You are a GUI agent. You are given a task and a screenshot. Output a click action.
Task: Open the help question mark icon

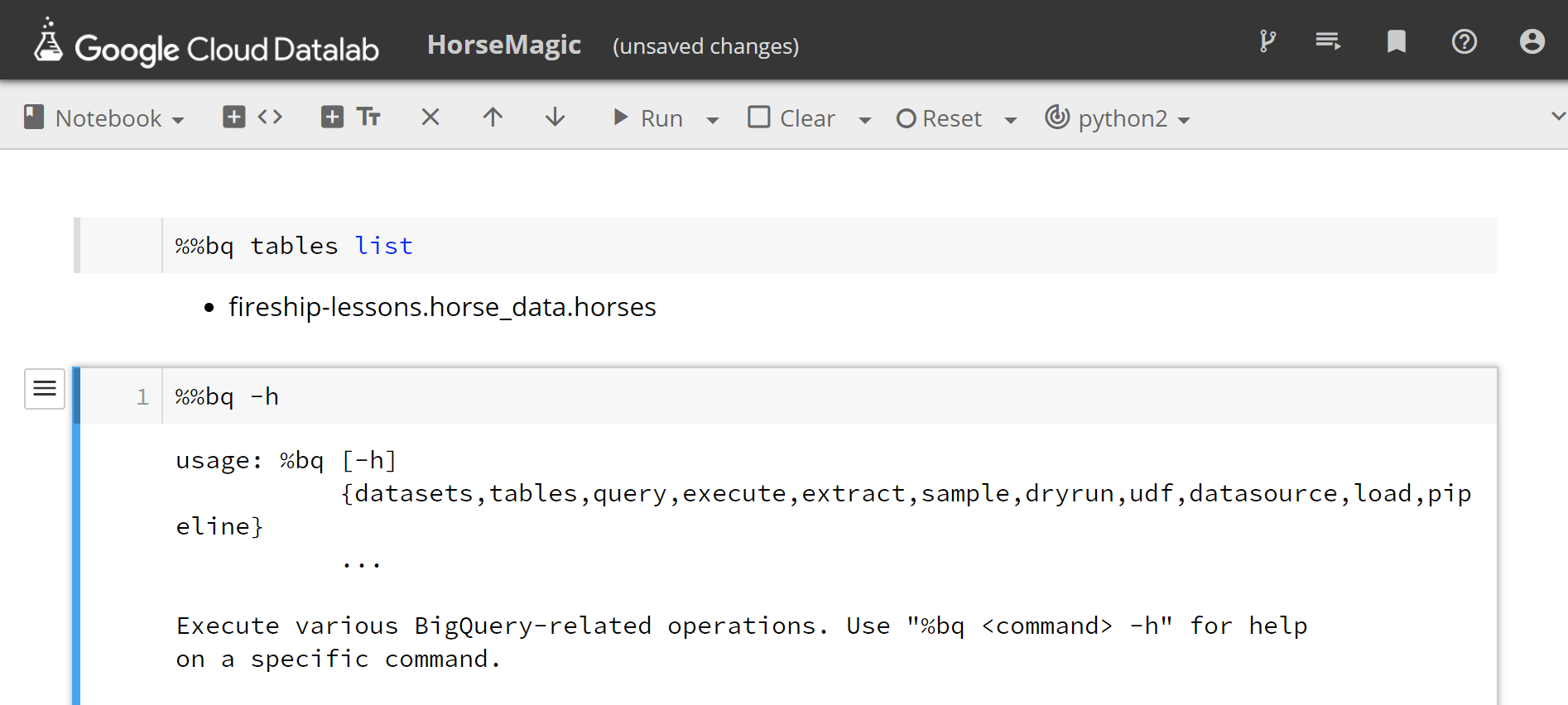pos(1464,41)
